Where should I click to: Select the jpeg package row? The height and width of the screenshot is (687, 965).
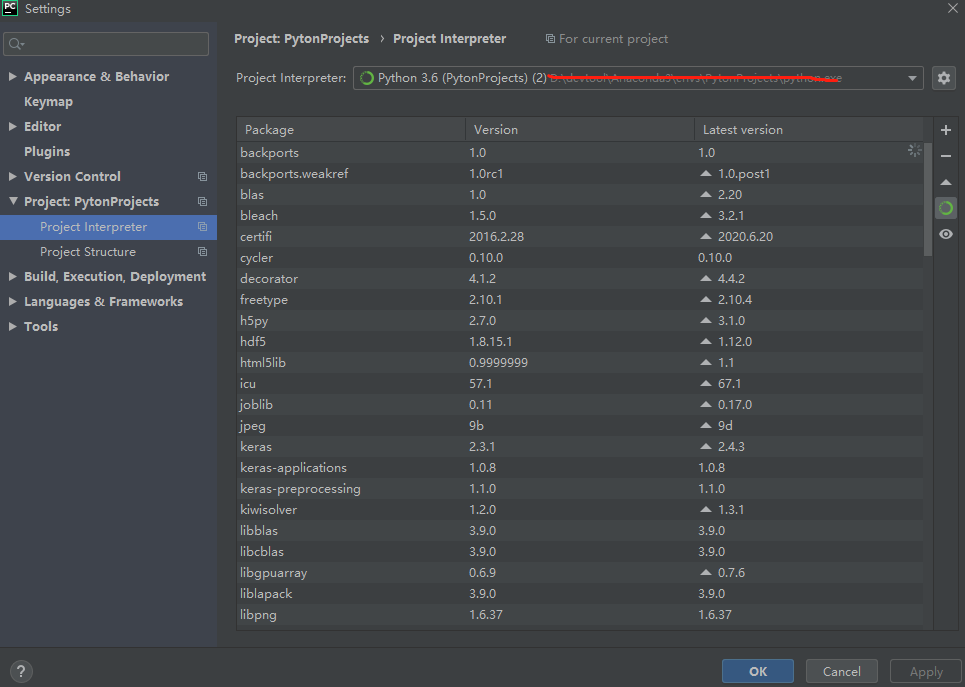point(580,425)
